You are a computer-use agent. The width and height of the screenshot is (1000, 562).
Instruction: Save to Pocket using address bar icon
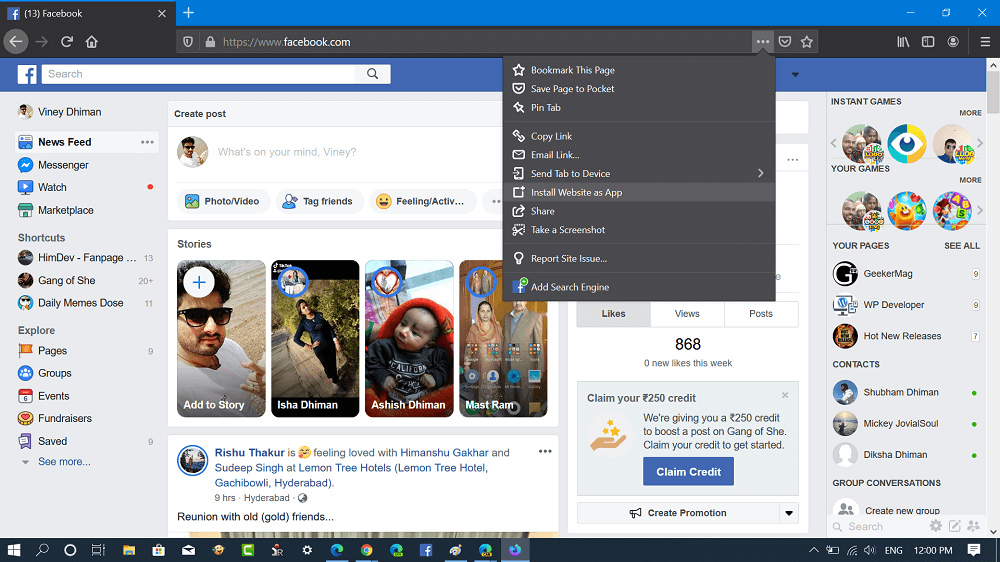785,42
